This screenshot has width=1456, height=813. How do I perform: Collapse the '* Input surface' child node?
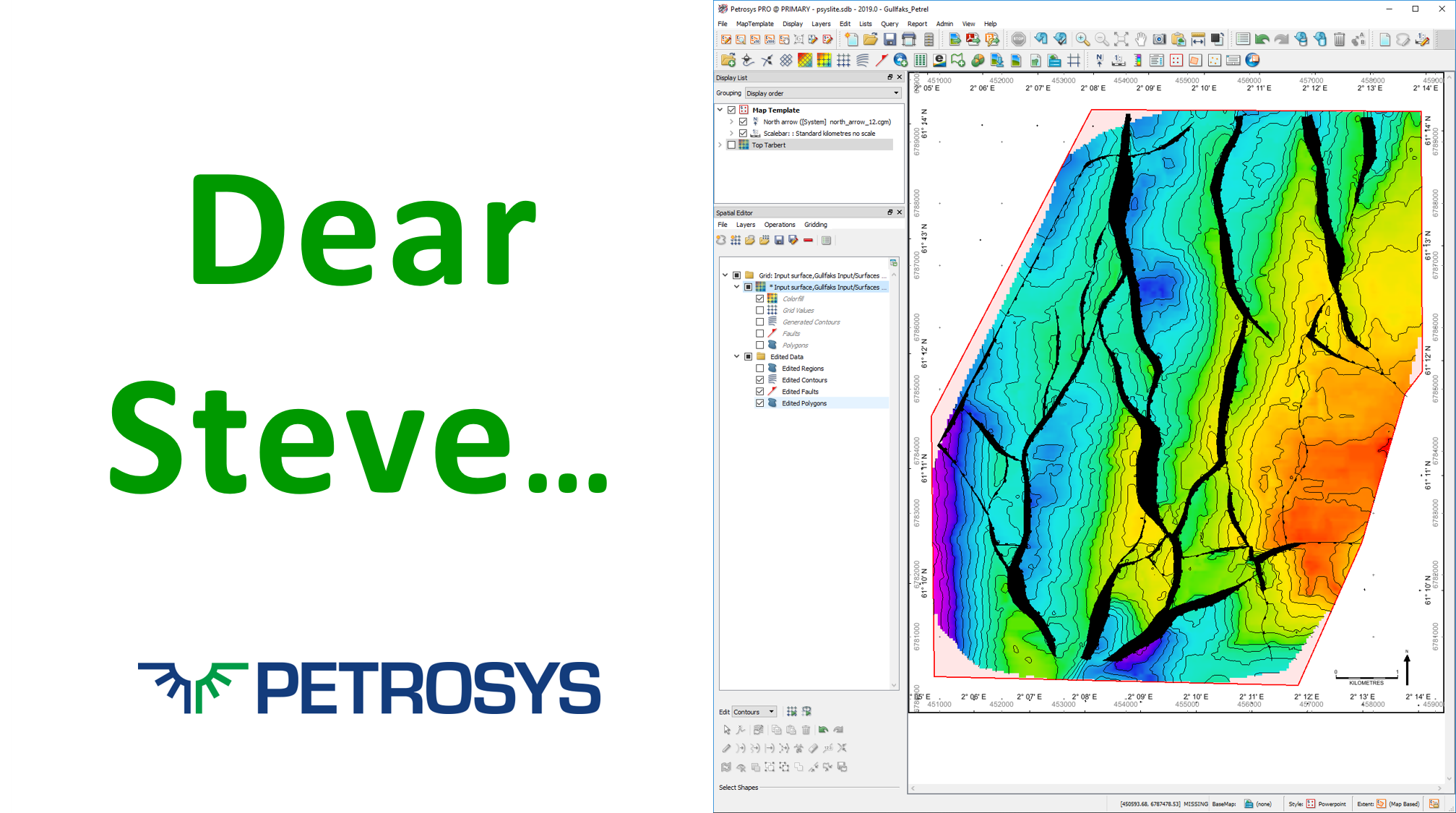[737, 287]
